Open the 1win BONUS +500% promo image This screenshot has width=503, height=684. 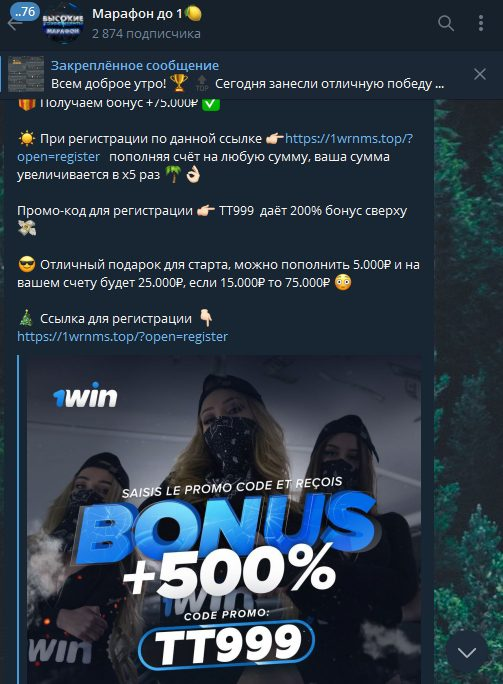tap(224, 519)
